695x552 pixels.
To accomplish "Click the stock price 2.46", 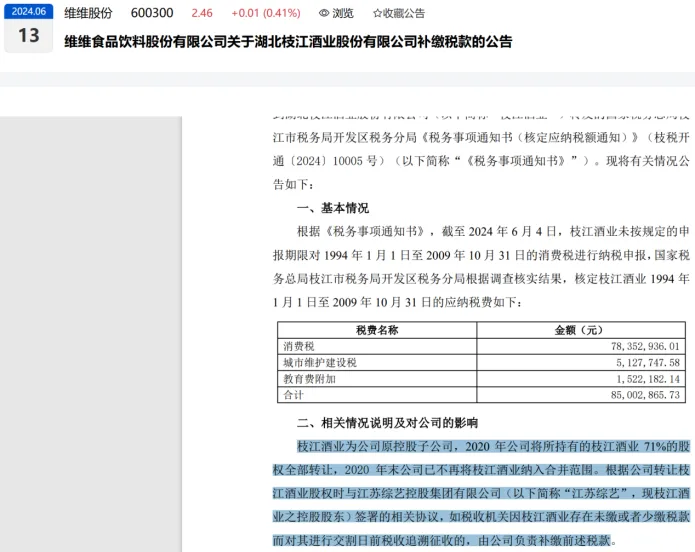I will click(x=202, y=13).
